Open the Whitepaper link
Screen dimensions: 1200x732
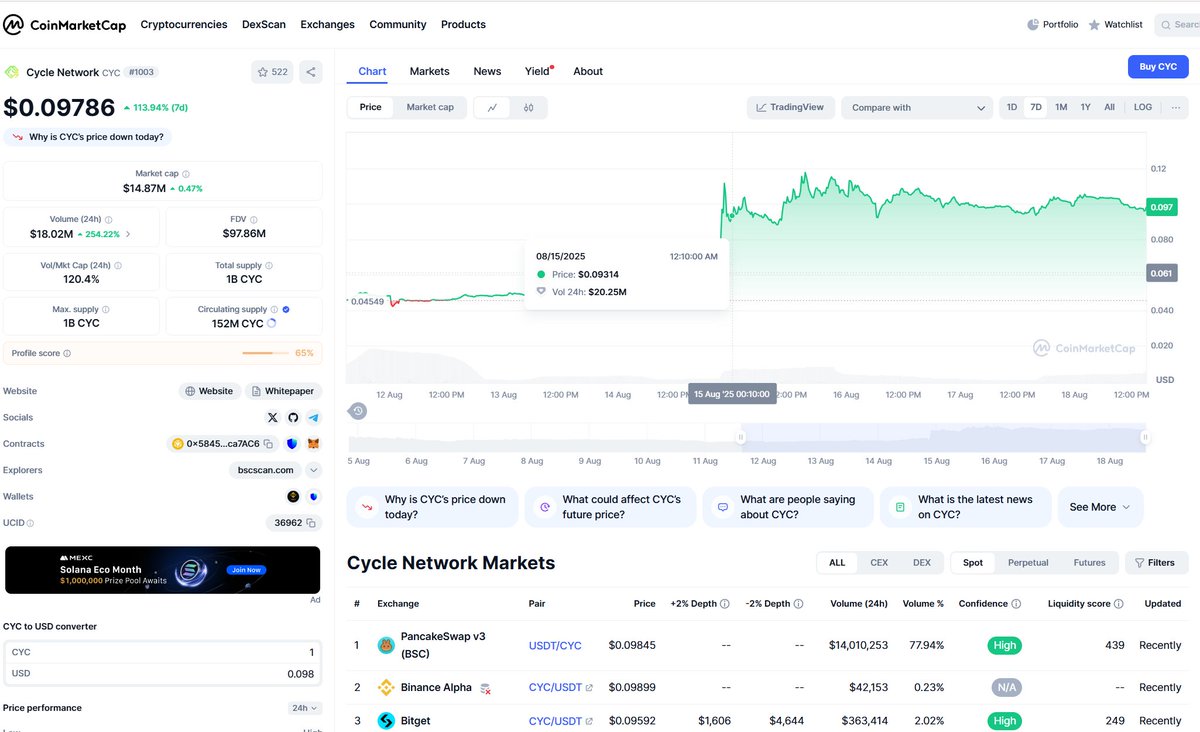pos(283,391)
